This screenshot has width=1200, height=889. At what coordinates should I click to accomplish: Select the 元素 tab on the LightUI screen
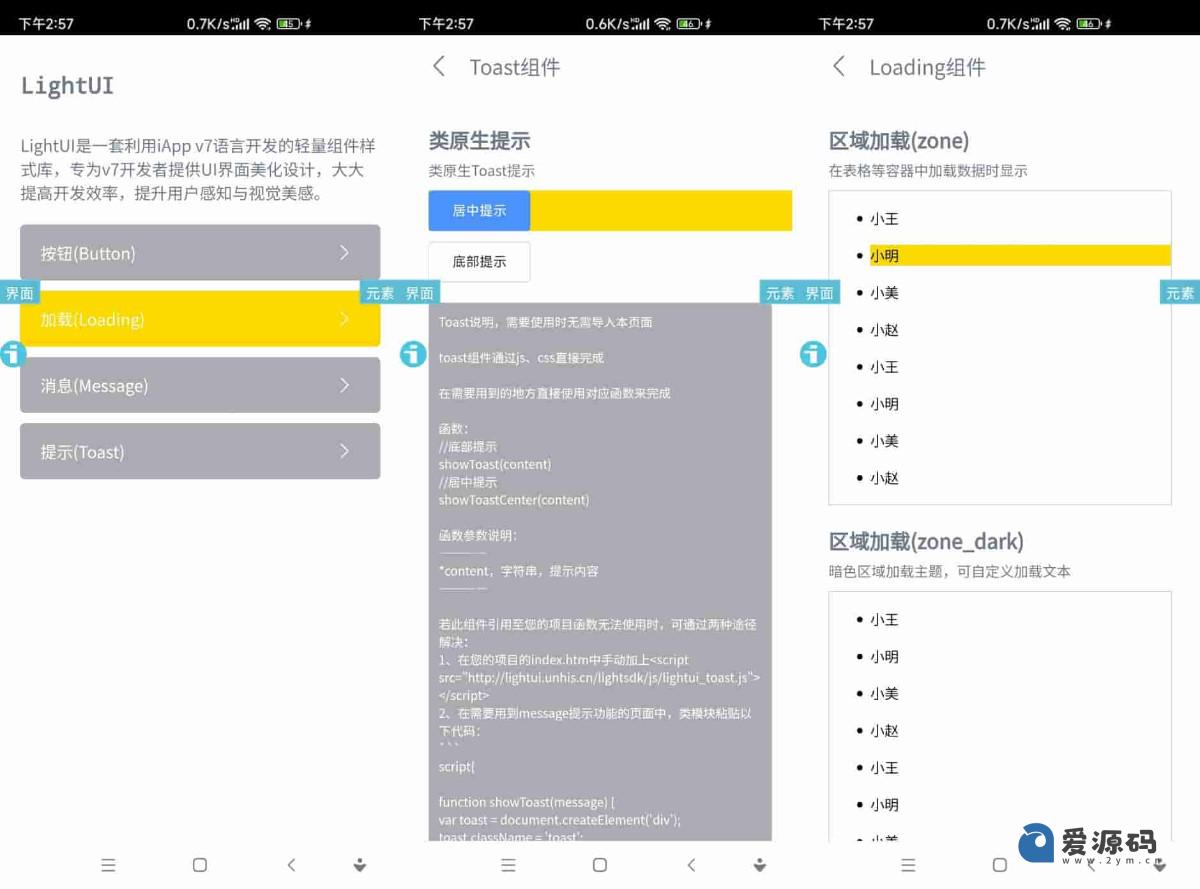pyautogui.click(x=380, y=293)
